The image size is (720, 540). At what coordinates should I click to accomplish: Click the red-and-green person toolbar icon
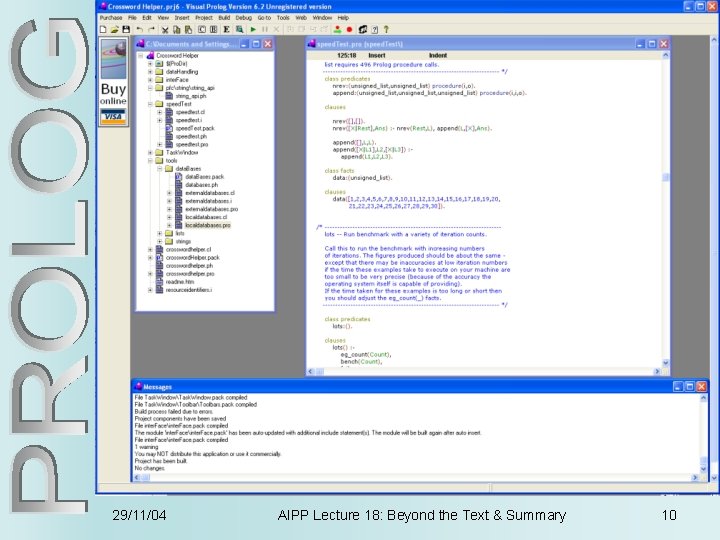point(338,29)
